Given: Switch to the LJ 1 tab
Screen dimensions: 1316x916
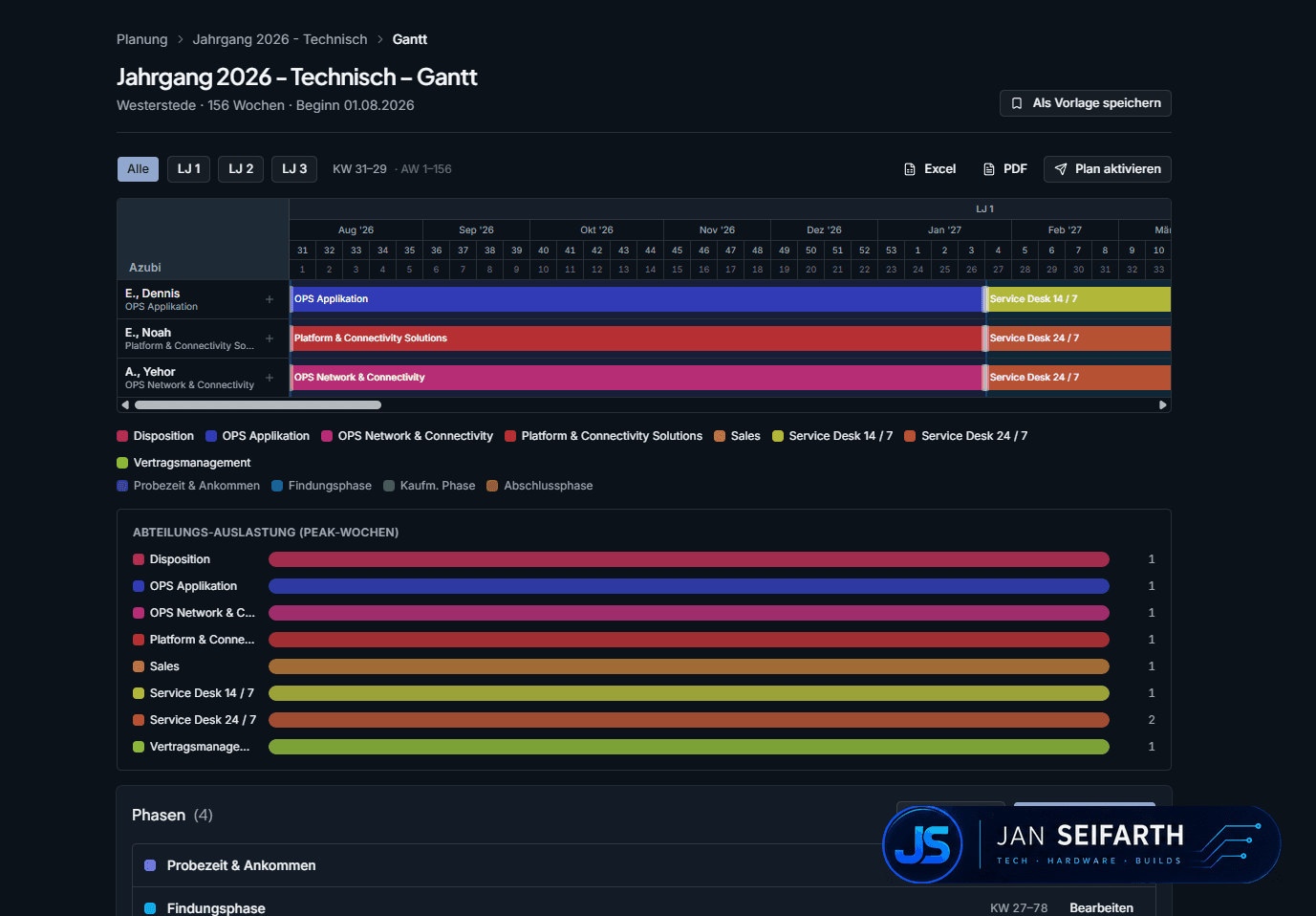Looking at the screenshot, I should 189,169.
